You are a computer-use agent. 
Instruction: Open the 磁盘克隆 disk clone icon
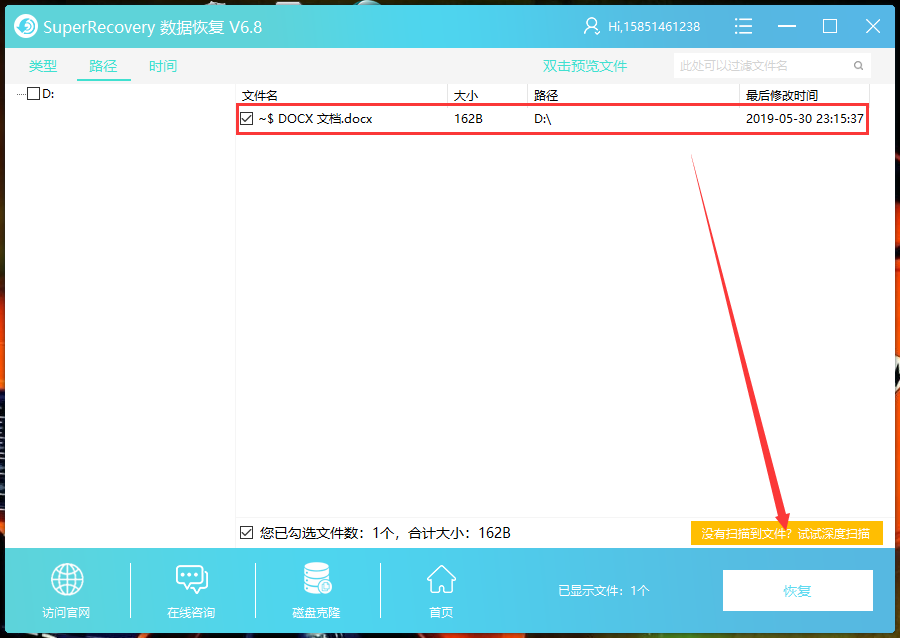317,578
